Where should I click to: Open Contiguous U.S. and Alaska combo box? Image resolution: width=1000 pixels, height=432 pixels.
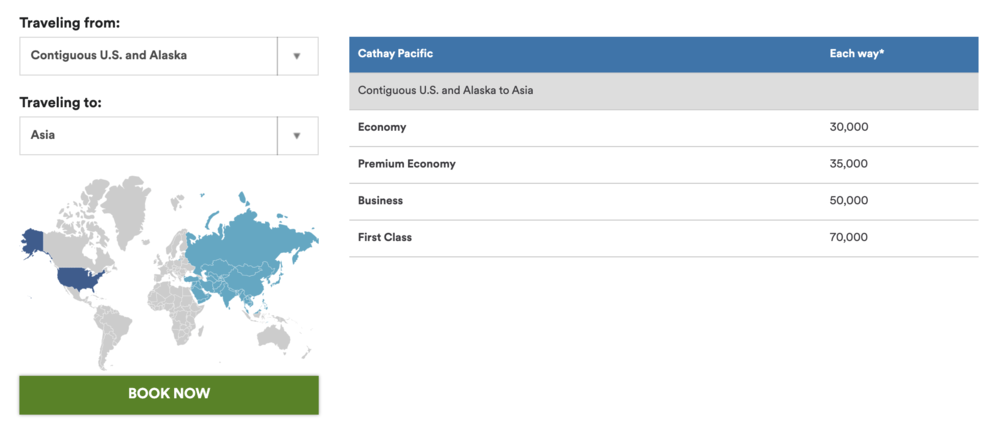(148, 56)
